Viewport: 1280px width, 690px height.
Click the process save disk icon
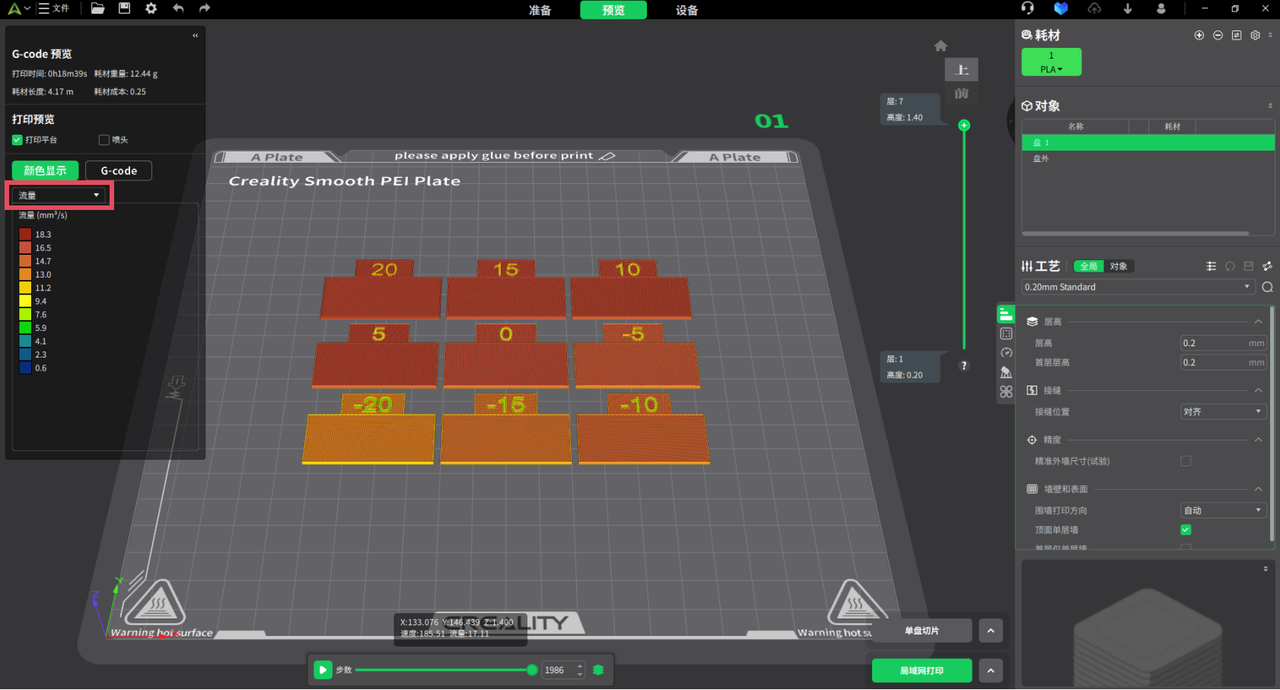[1249, 266]
